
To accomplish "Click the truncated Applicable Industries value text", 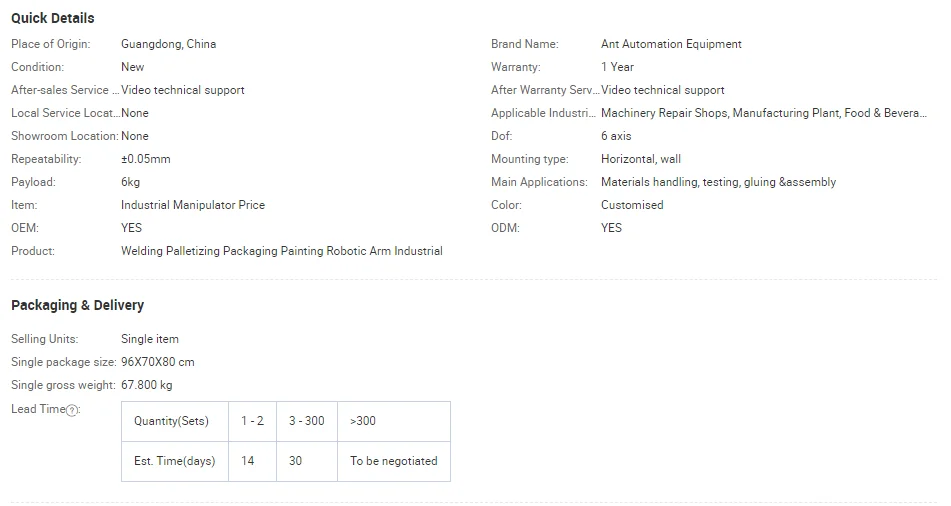I will click(x=763, y=113).
